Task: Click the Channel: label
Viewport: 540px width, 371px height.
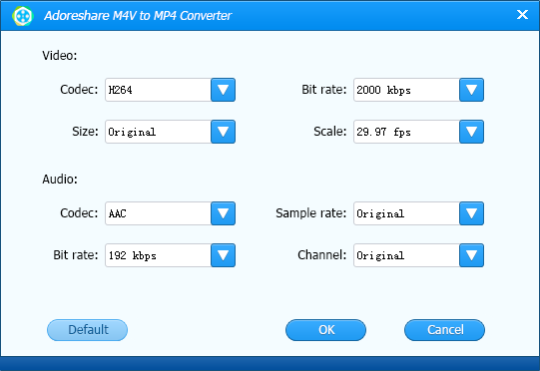Action: click(x=322, y=255)
